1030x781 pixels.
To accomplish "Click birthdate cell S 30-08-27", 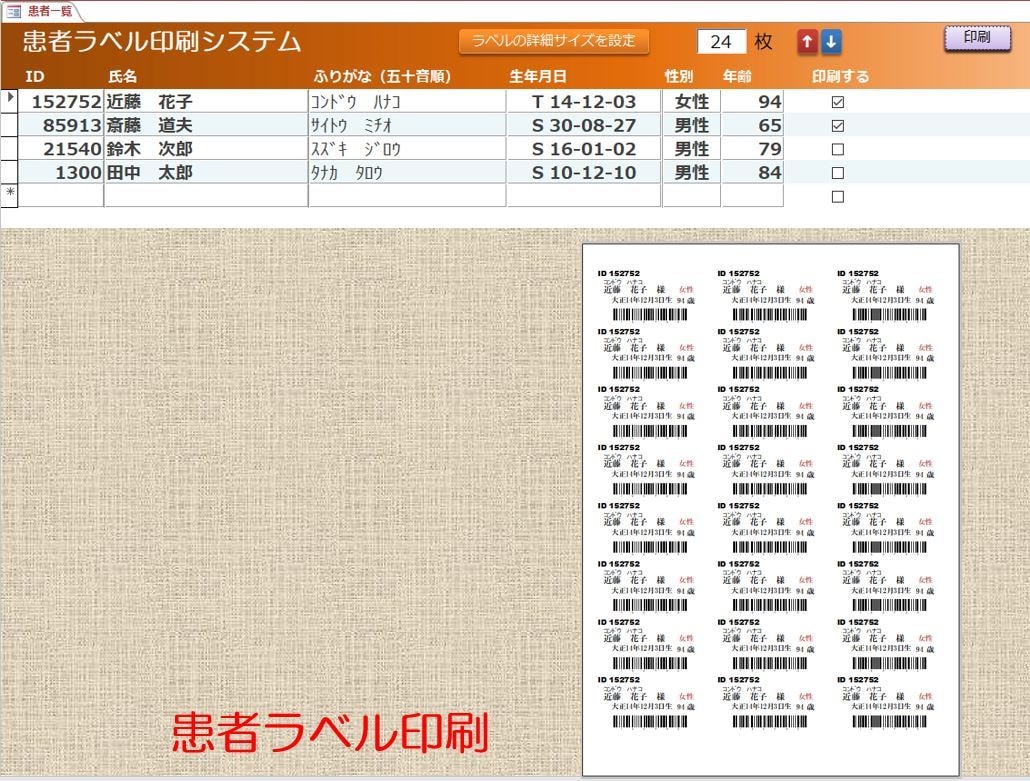I will [x=583, y=125].
